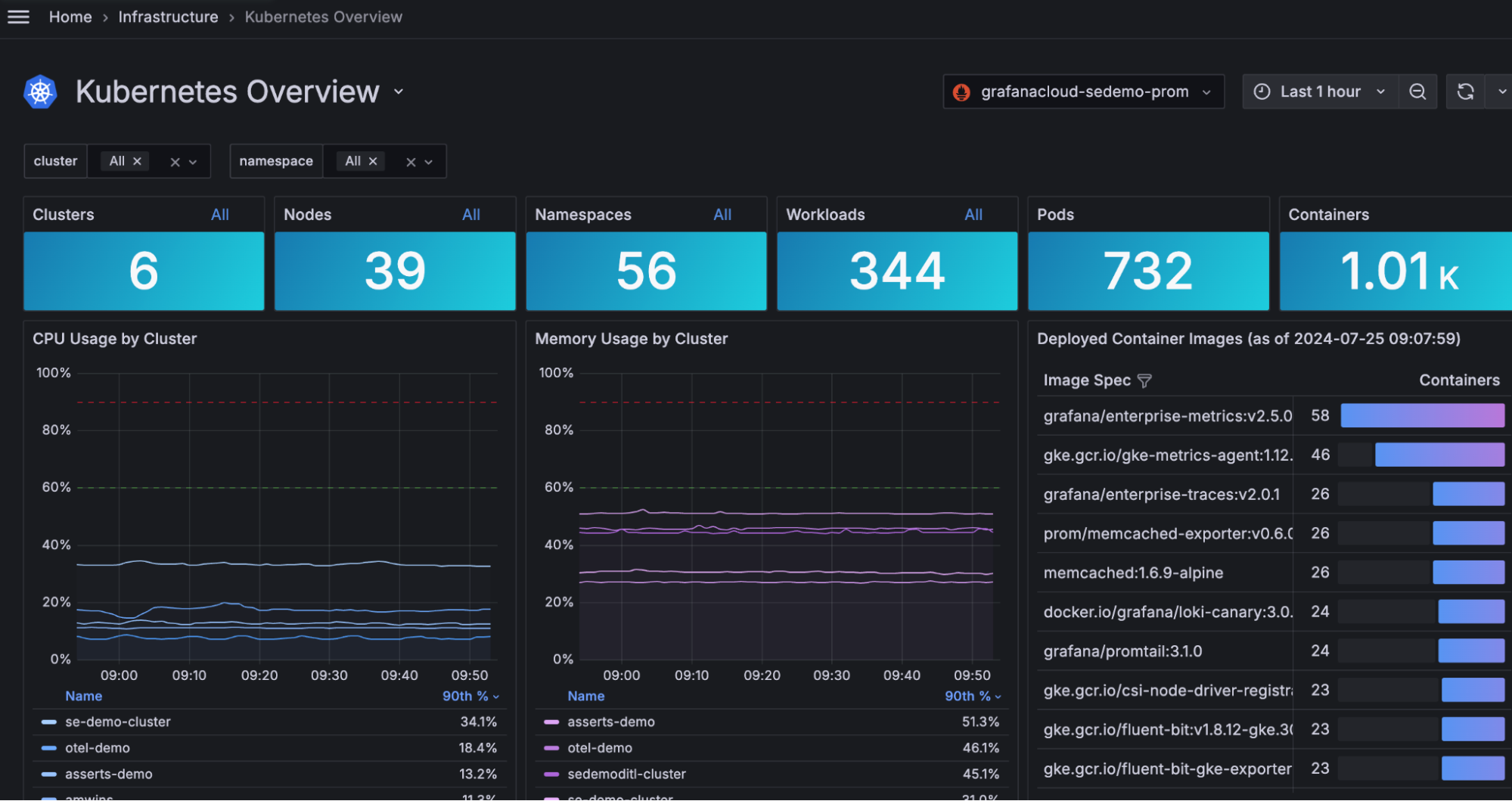Toggle the se-demo-cluster series in CPU legend

(117, 722)
